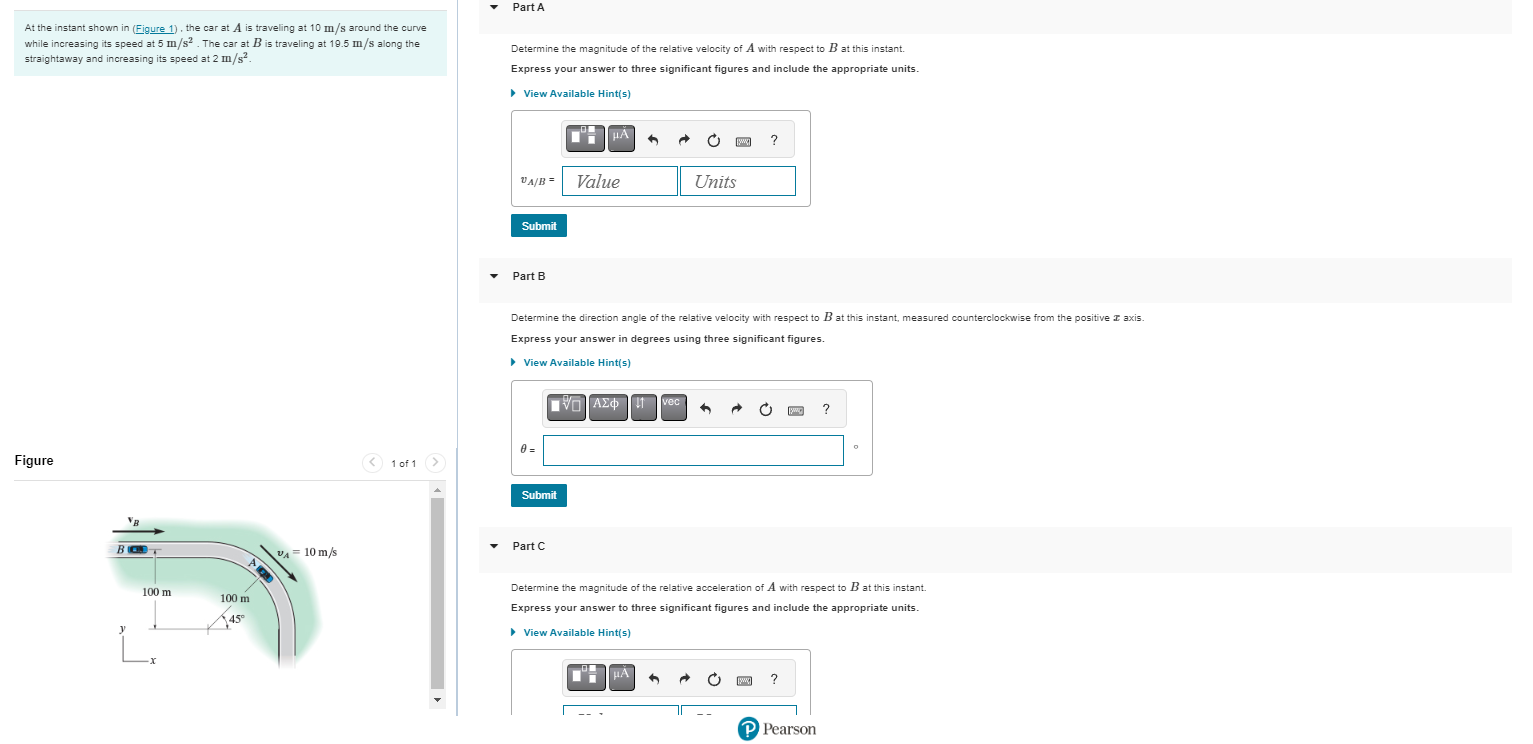Screen dimensions: 1533x744
Task: Click the Units field for vA/B
Action: click(738, 181)
